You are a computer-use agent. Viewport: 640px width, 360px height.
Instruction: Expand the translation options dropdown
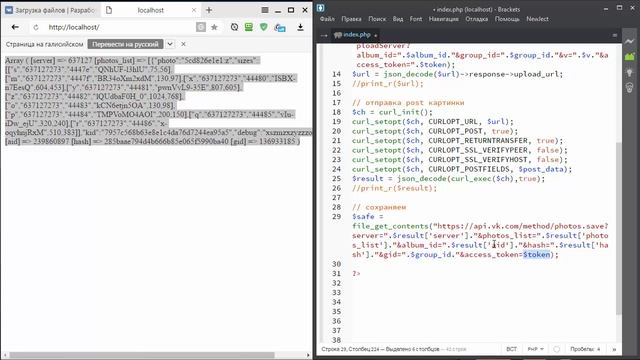point(170,44)
